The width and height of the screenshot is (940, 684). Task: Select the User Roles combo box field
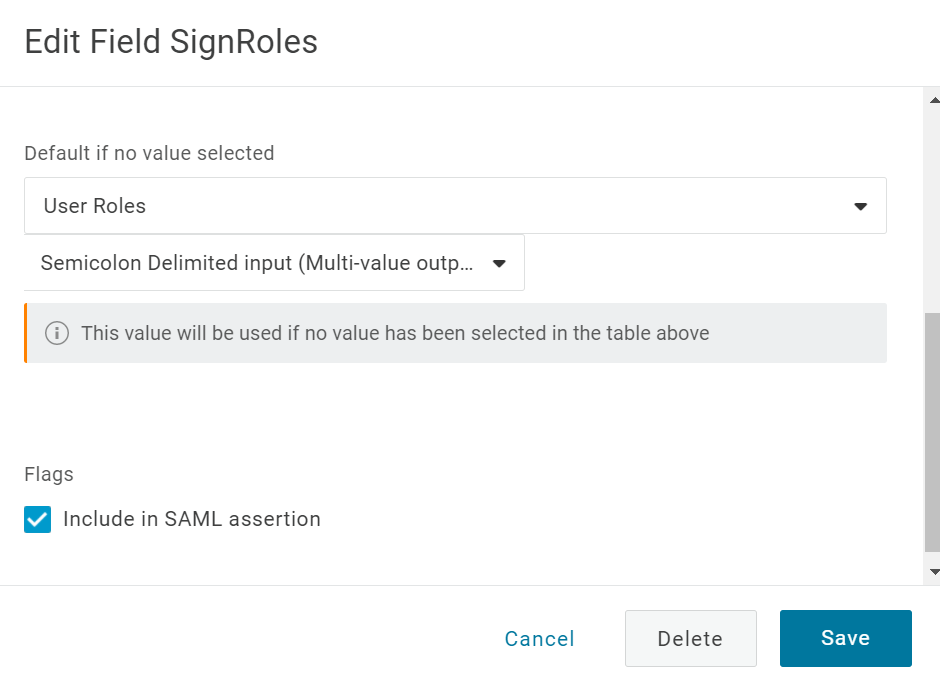coord(440,206)
